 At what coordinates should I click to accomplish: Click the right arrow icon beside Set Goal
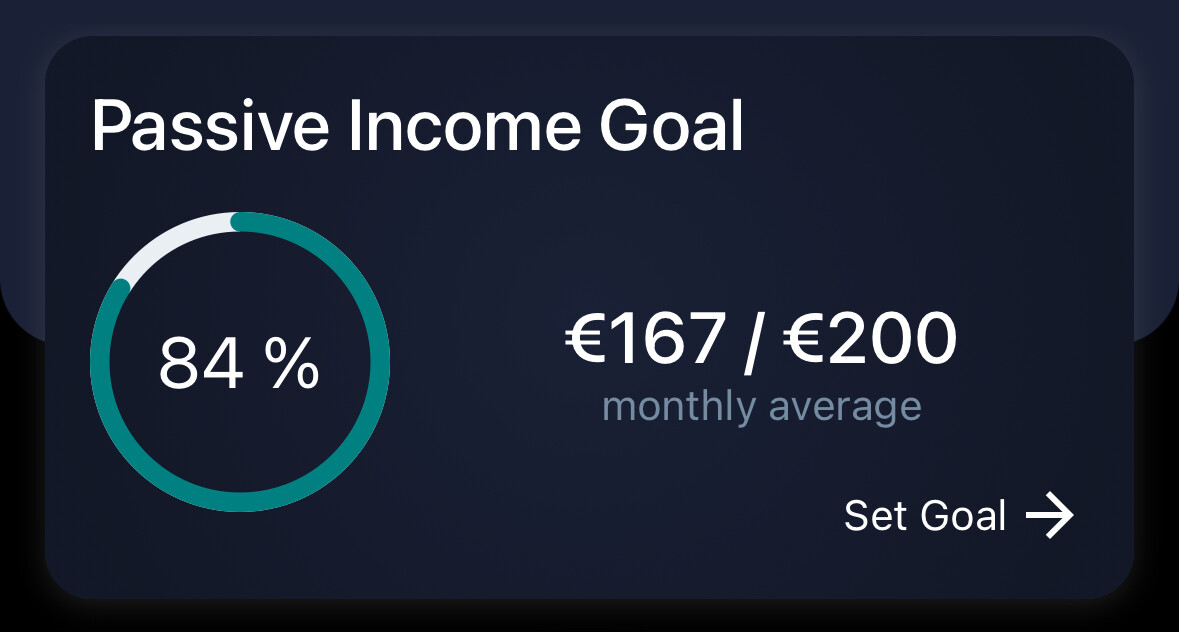click(x=1049, y=516)
